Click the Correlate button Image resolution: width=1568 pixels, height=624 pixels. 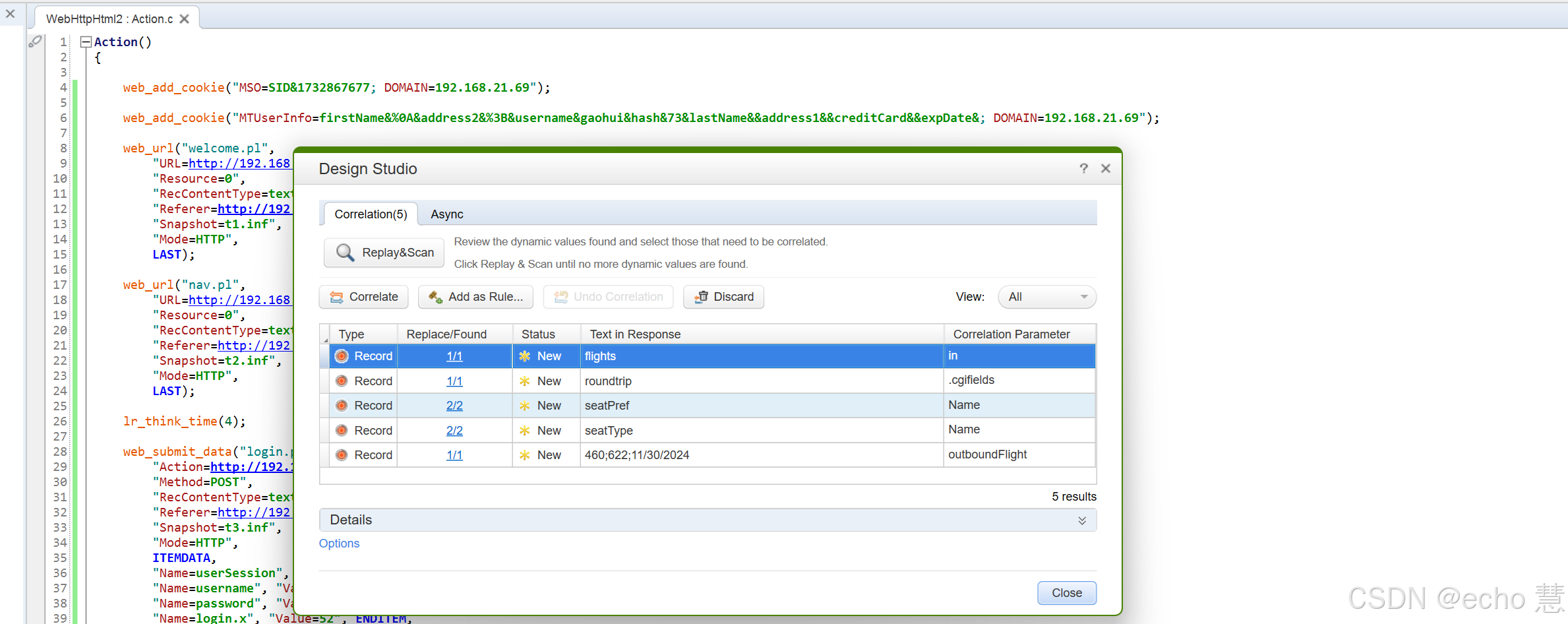pos(364,297)
